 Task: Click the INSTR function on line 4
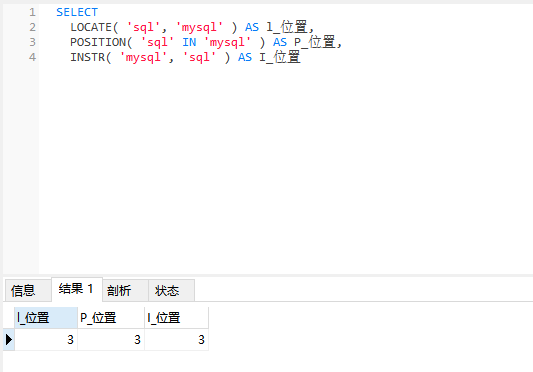coord(87,57)
